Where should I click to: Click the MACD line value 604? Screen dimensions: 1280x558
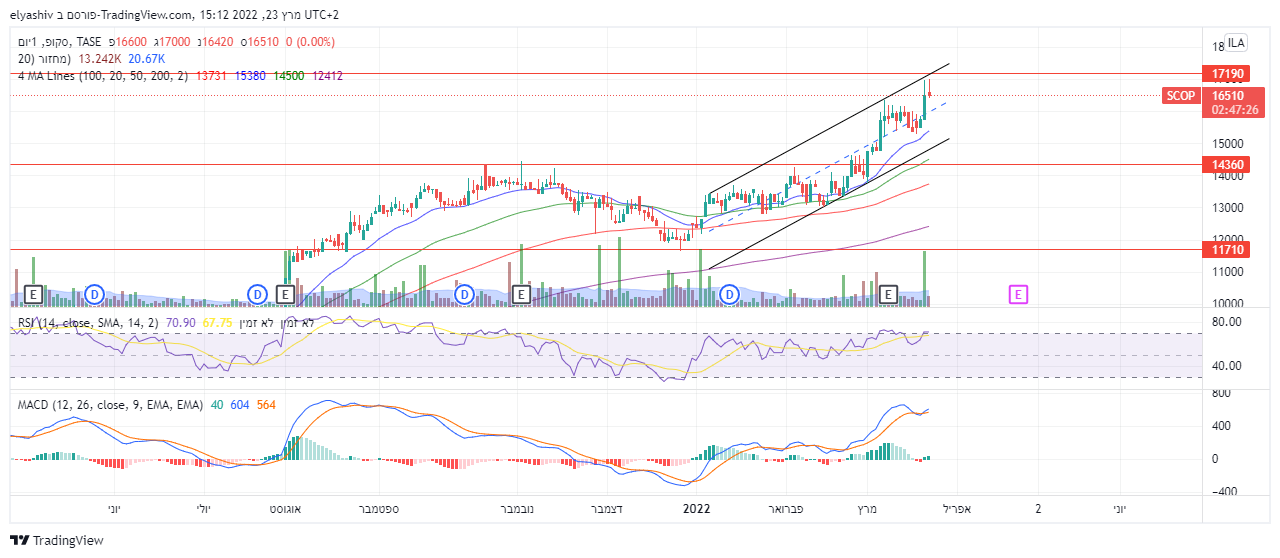point(240,405)
